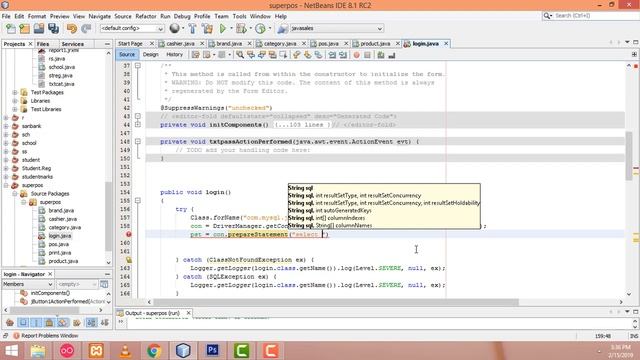This screenshot has width=640, height=360.
Task: Click the Shift Line Right icon
Action: coord(343,55)
